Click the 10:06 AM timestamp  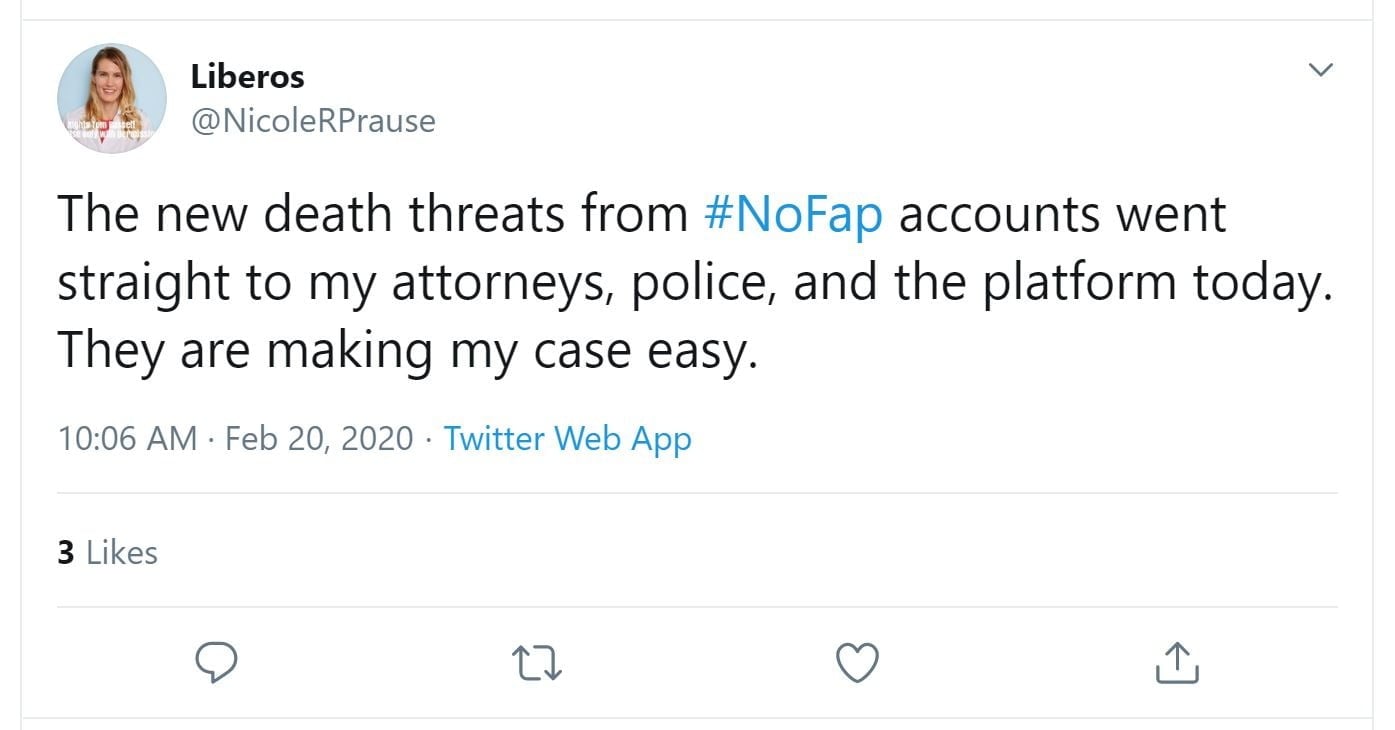tap(127, 438)
